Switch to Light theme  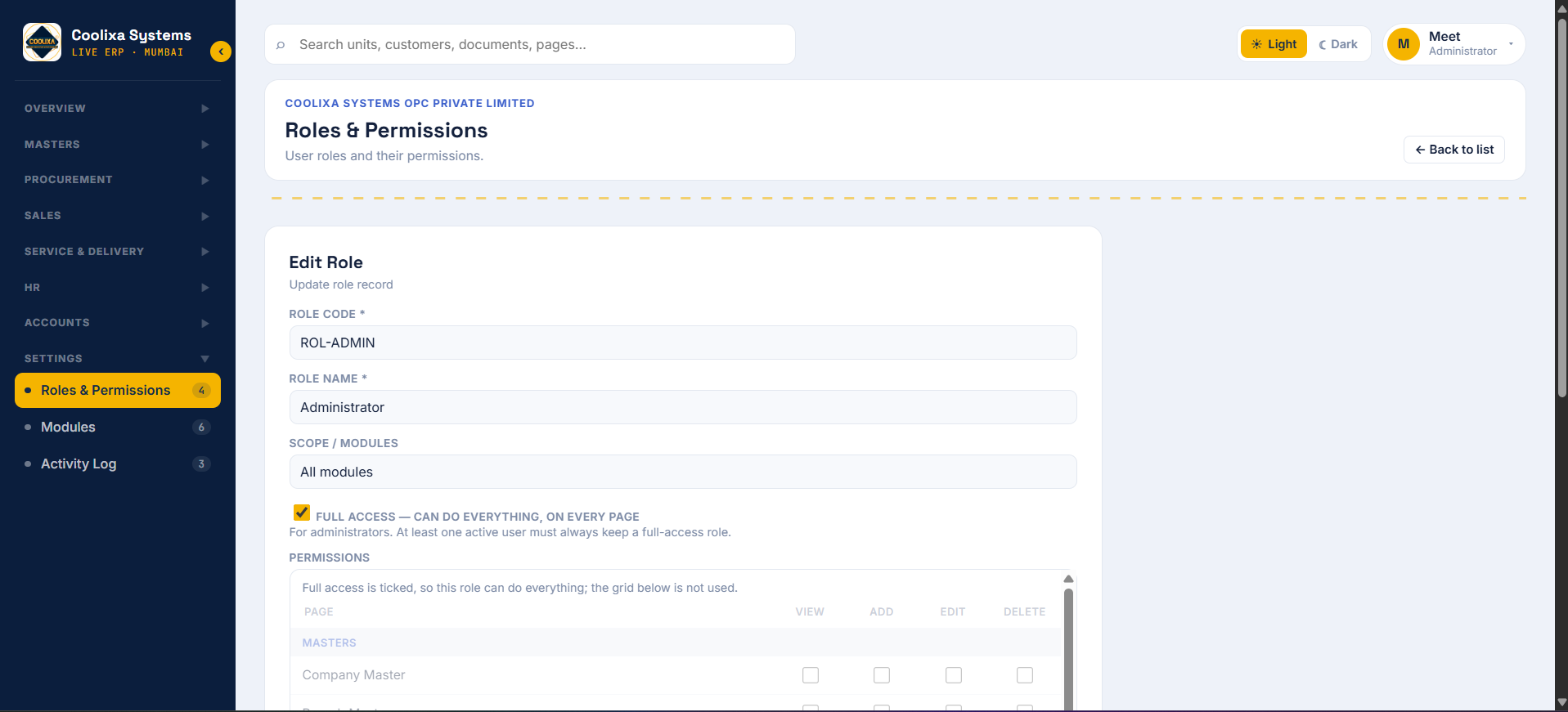click(x=1274, y=44)
